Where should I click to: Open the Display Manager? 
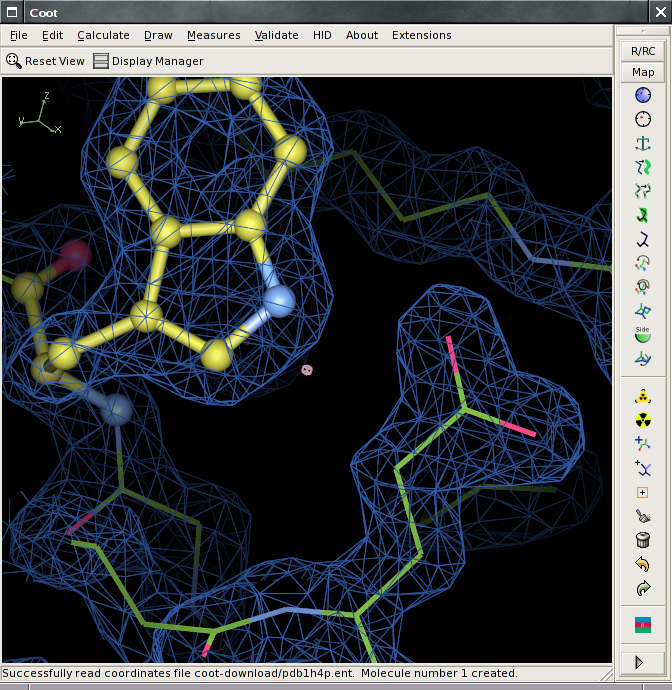coord(148,61)
